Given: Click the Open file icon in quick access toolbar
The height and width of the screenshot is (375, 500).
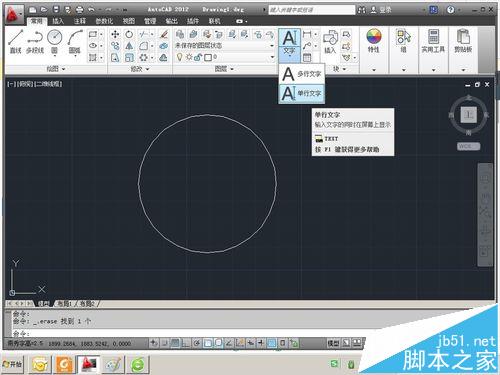Looking at the screenshot, I should [44, 10].
